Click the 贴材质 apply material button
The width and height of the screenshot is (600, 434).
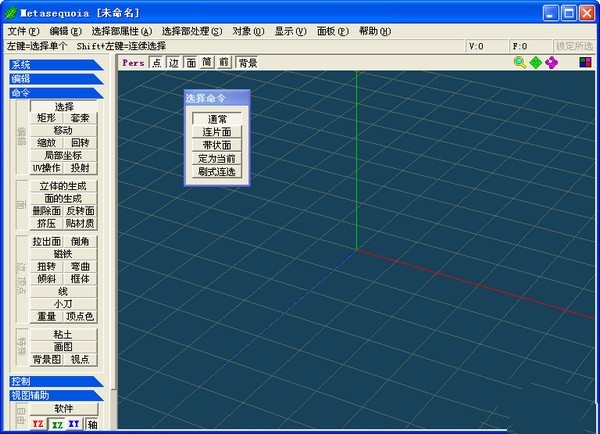(80, 223)
